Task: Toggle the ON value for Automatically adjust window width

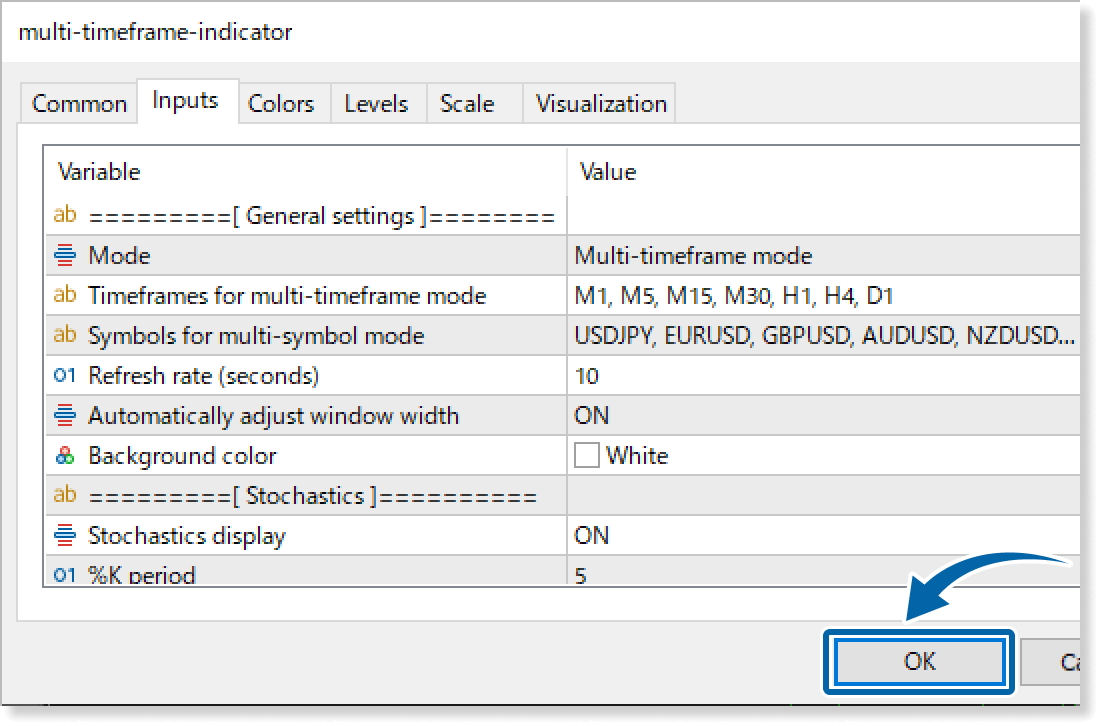Action: 823,416
